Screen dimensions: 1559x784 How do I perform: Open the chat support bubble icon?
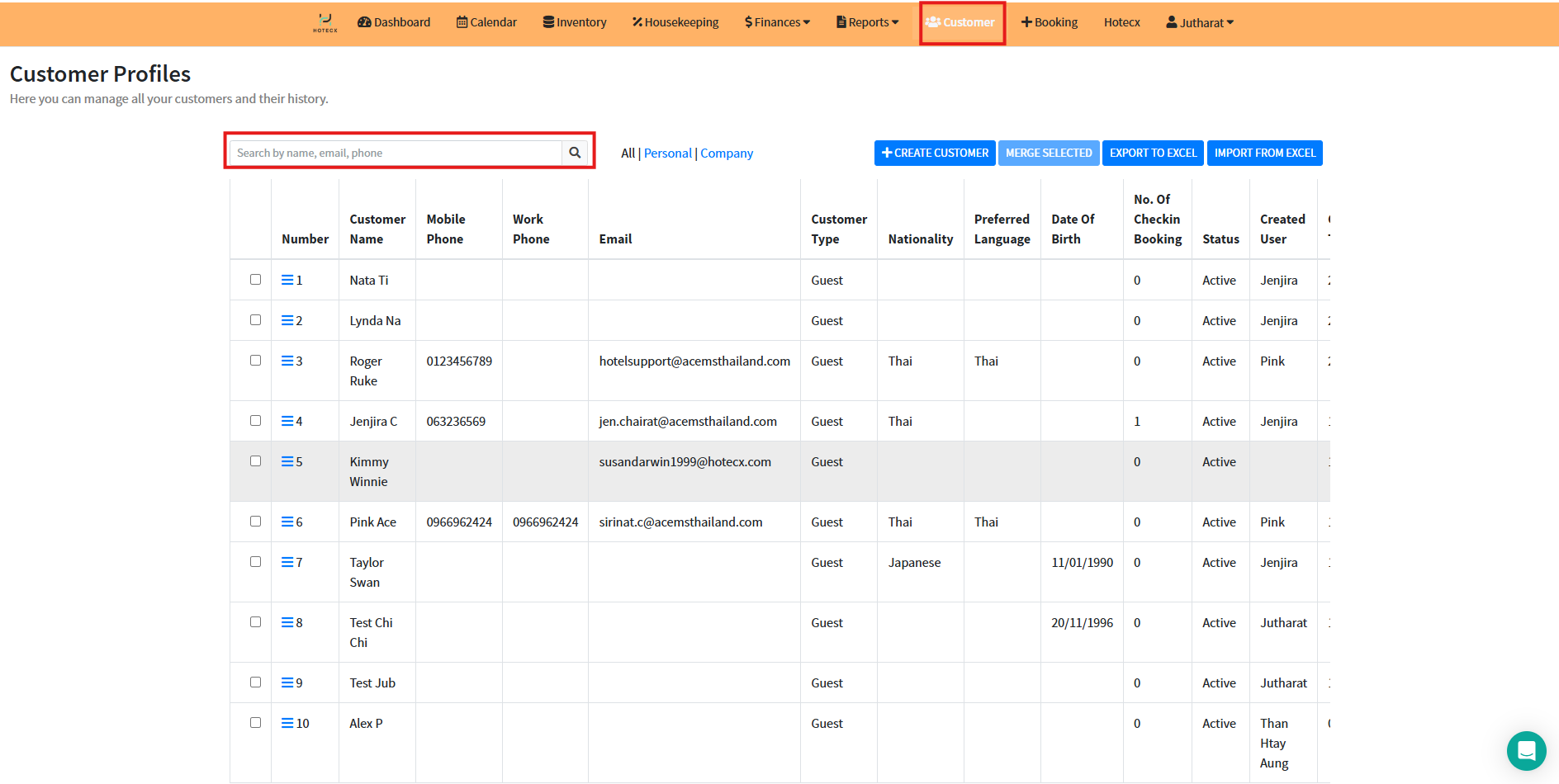tap(1526, 751)
